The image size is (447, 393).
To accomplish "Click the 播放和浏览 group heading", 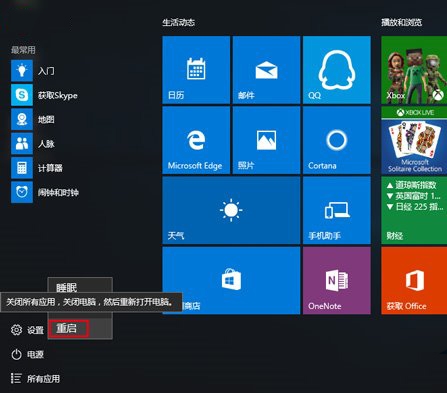I will [x=402, y=22].
